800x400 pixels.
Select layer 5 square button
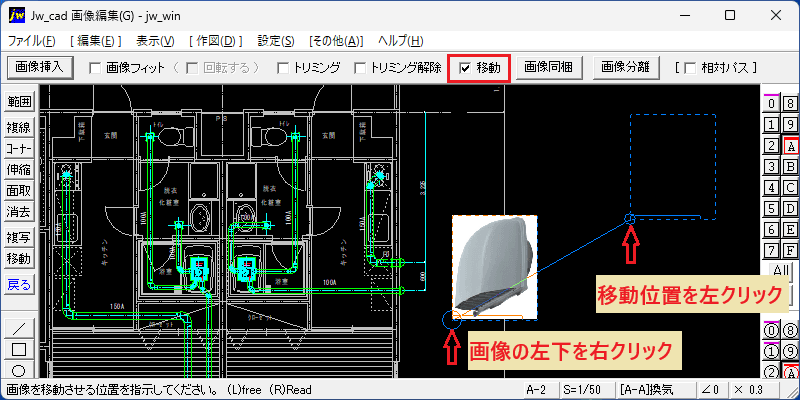pos(772,209)
